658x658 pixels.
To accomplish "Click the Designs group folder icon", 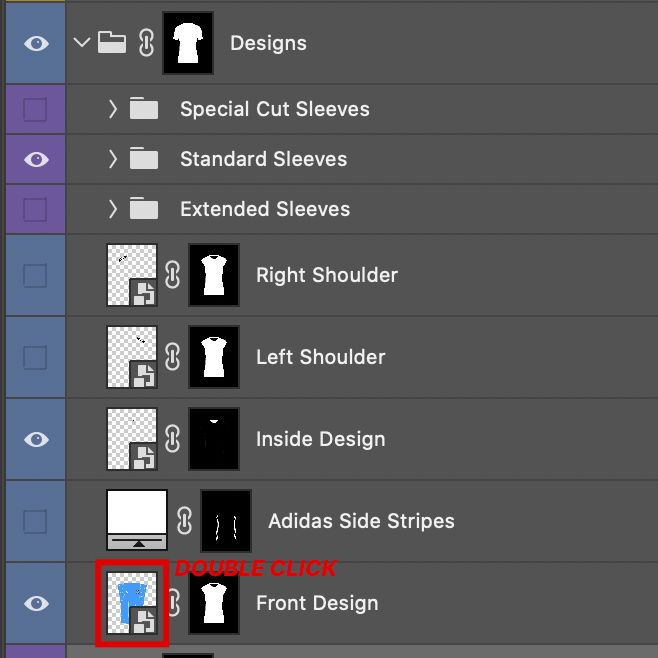I will (x=111, y=43).
